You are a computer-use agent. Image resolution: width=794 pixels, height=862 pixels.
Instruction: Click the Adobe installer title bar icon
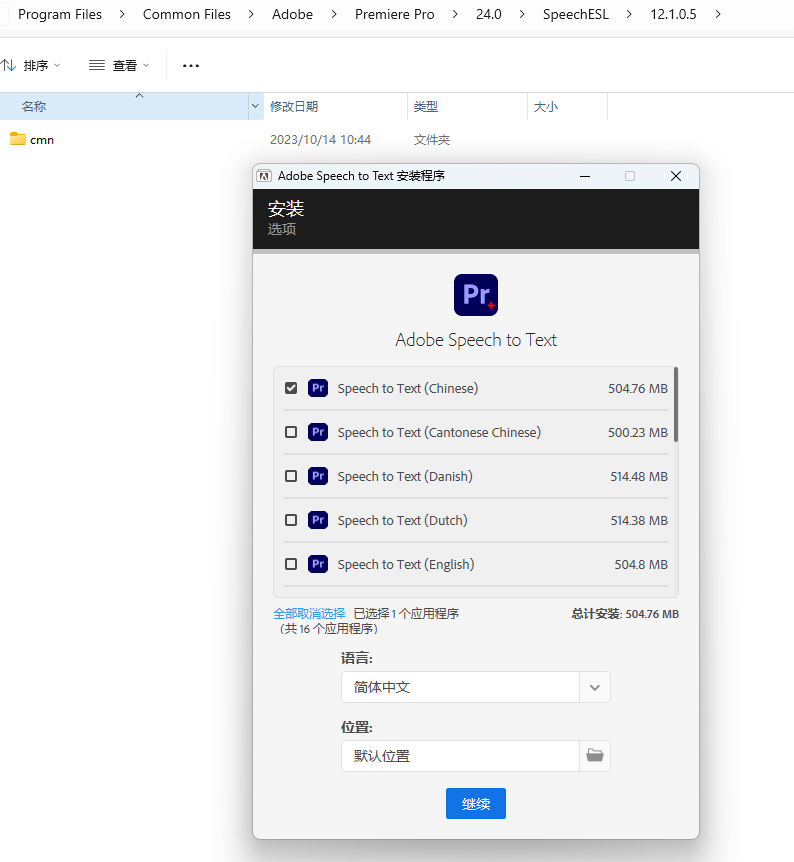(264, 176)
